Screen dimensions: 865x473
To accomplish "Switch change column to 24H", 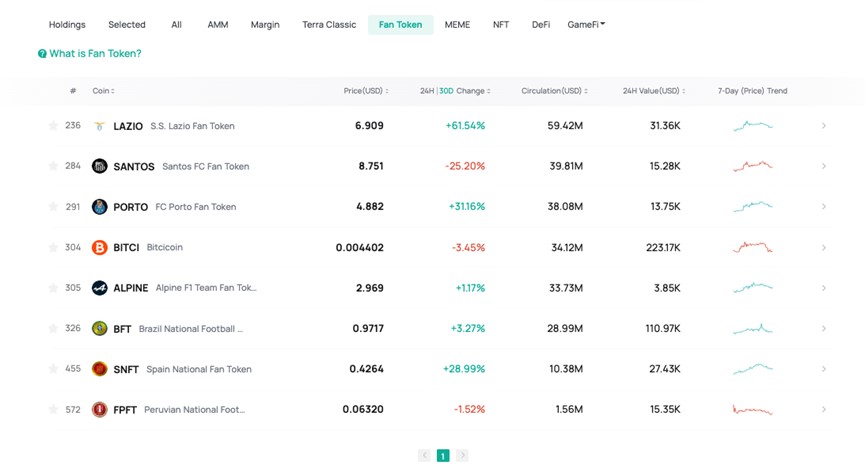I will (427, 91).
